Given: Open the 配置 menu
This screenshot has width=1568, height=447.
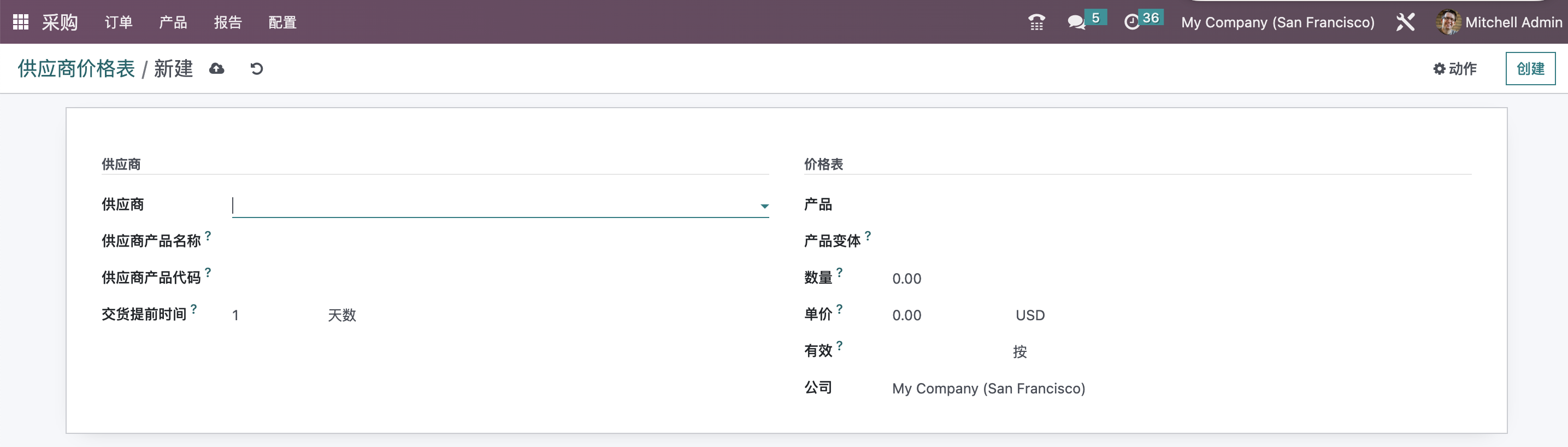Looking at the screenshot, I should pyautogui.click(x=282, y=22).
